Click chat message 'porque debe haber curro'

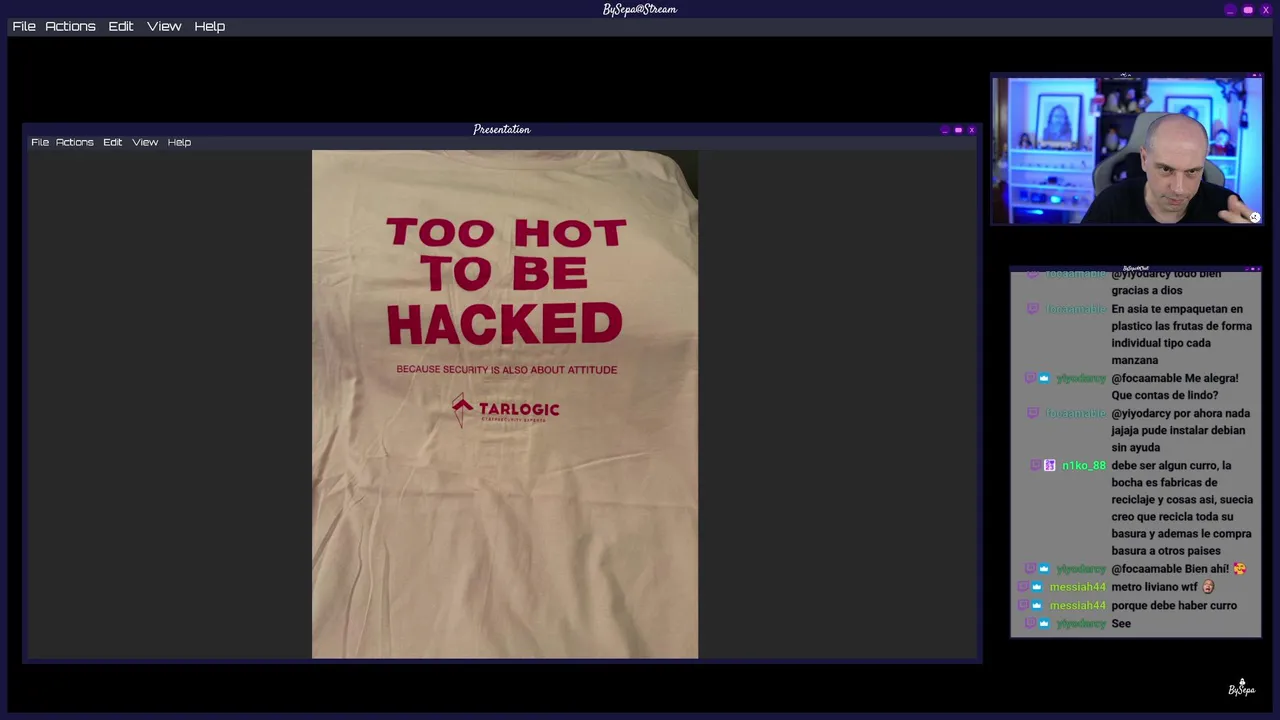click(1174, 605)
